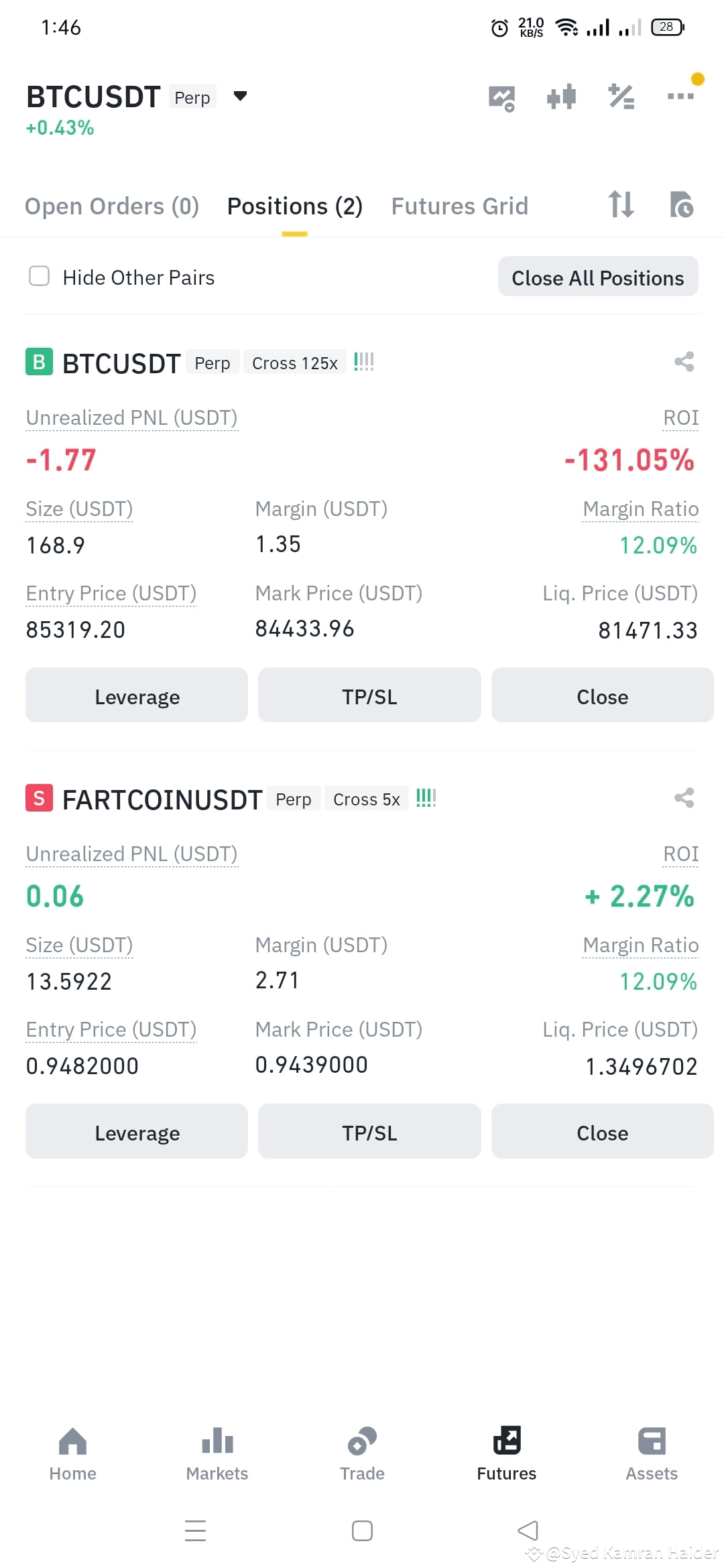
Task: Open the candlestick chart view
Action: coord(561,96)
